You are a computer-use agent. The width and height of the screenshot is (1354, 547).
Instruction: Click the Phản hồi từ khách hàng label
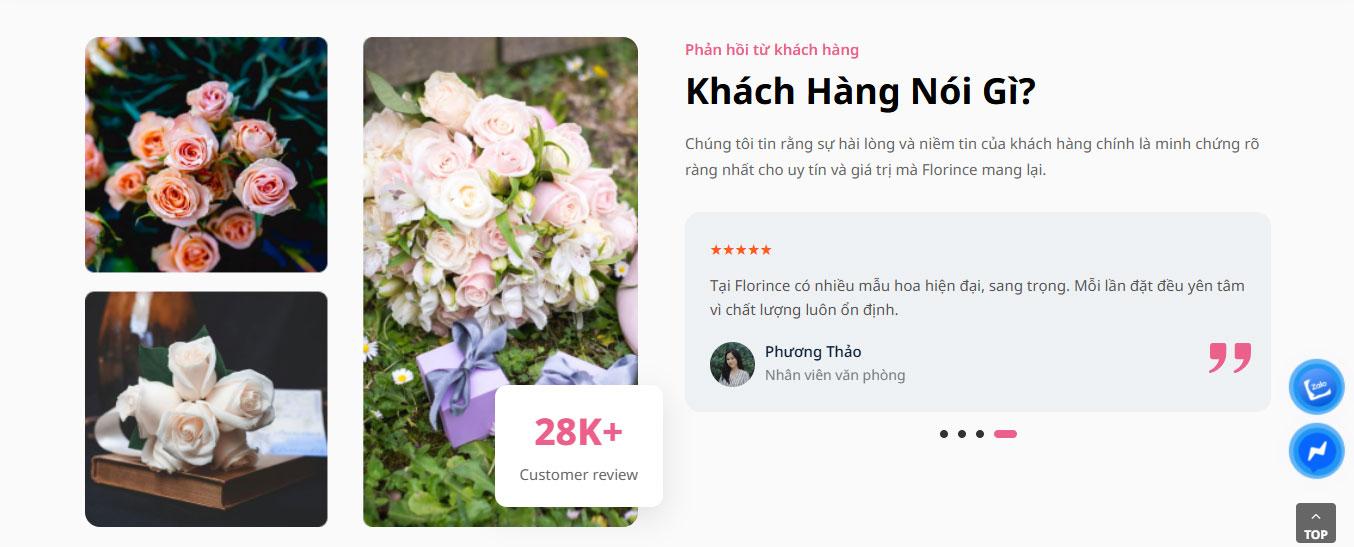[x=772, y=50]
